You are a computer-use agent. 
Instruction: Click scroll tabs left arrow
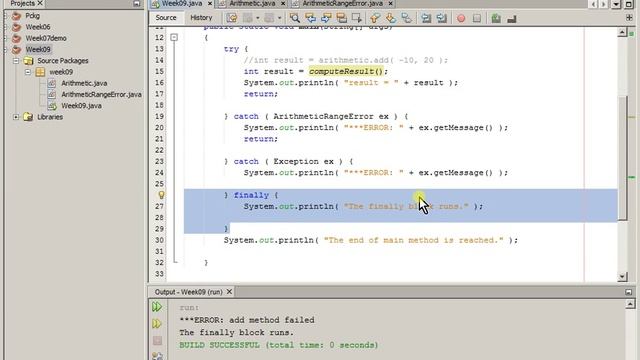[593, 4]
